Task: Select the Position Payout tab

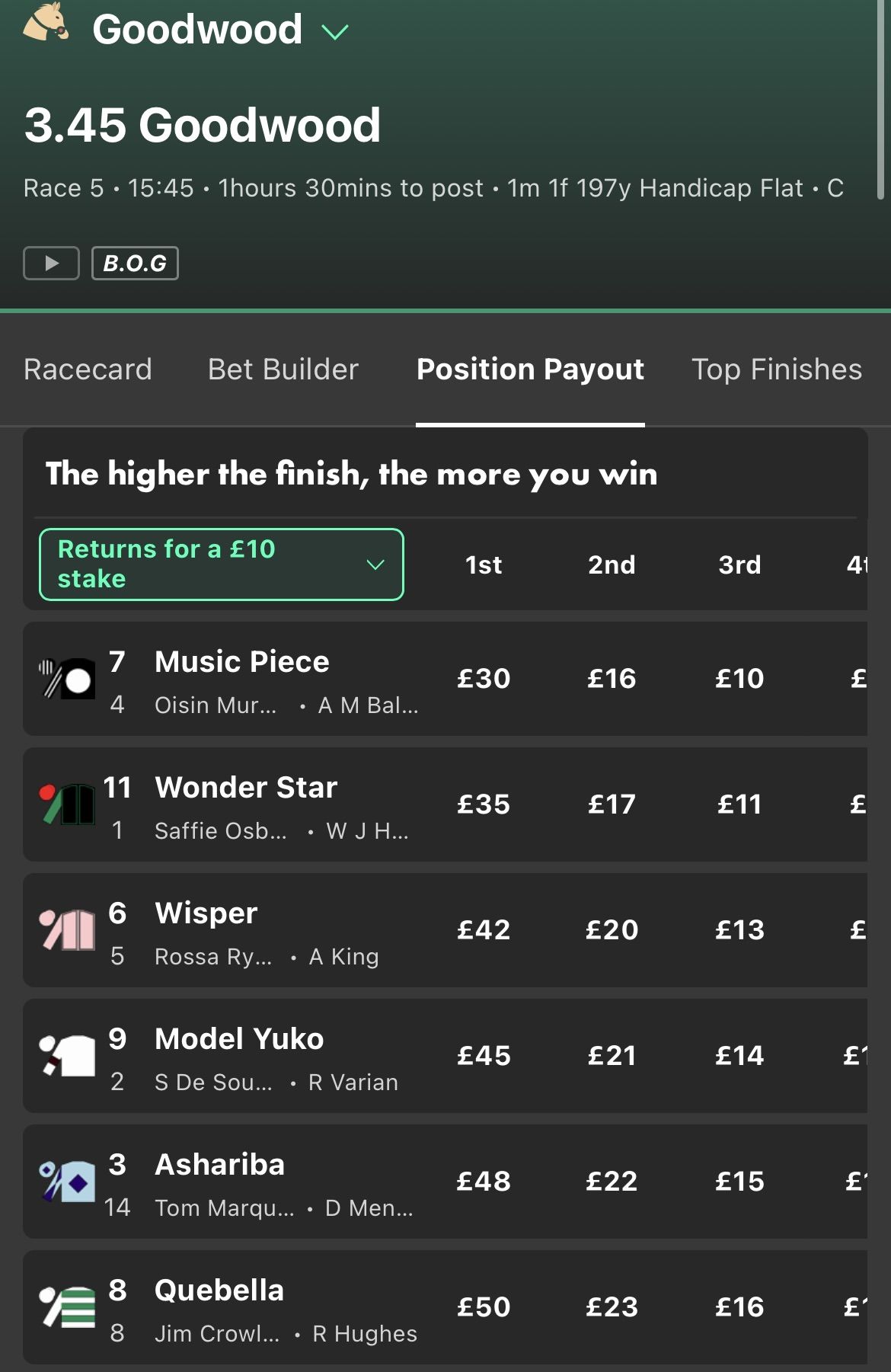Action: click(530, 369)
